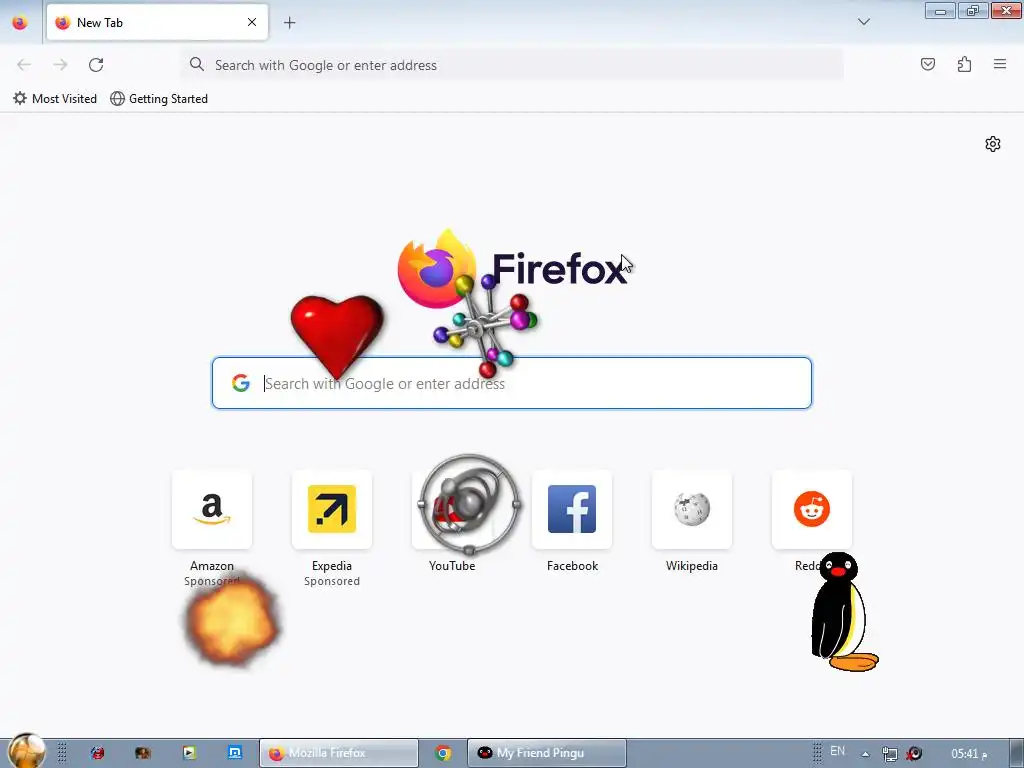The width and height of the screenshot is (1024, 768).
Task: Open the Facebook shortcut tile
Action: point(572,509)
